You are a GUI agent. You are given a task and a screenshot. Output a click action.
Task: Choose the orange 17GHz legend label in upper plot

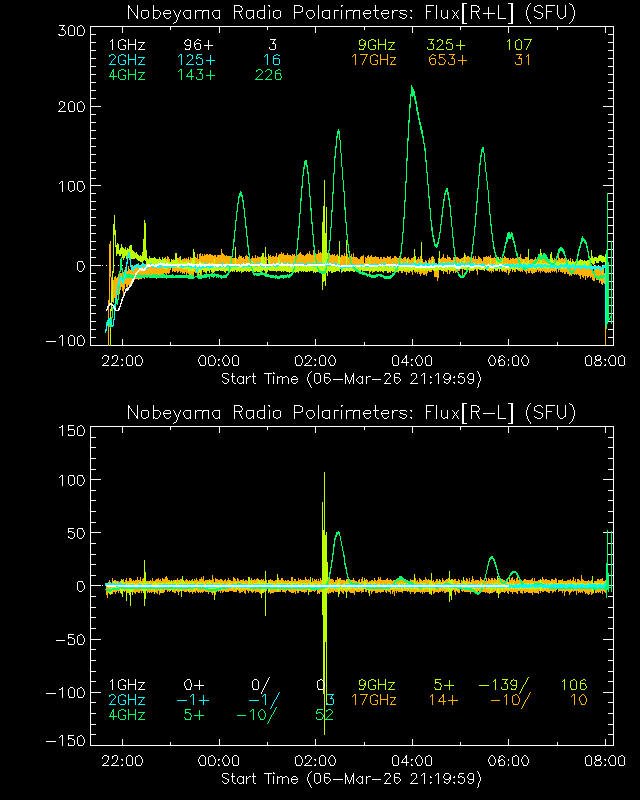373,60
